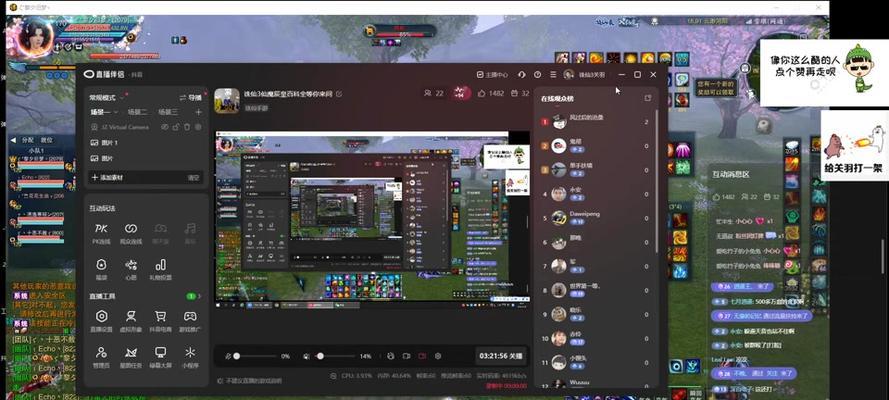The height and width of the screenshot is (400, 889).
Task: Open the user account menu in title bar
Action: [x=584, y=75]
